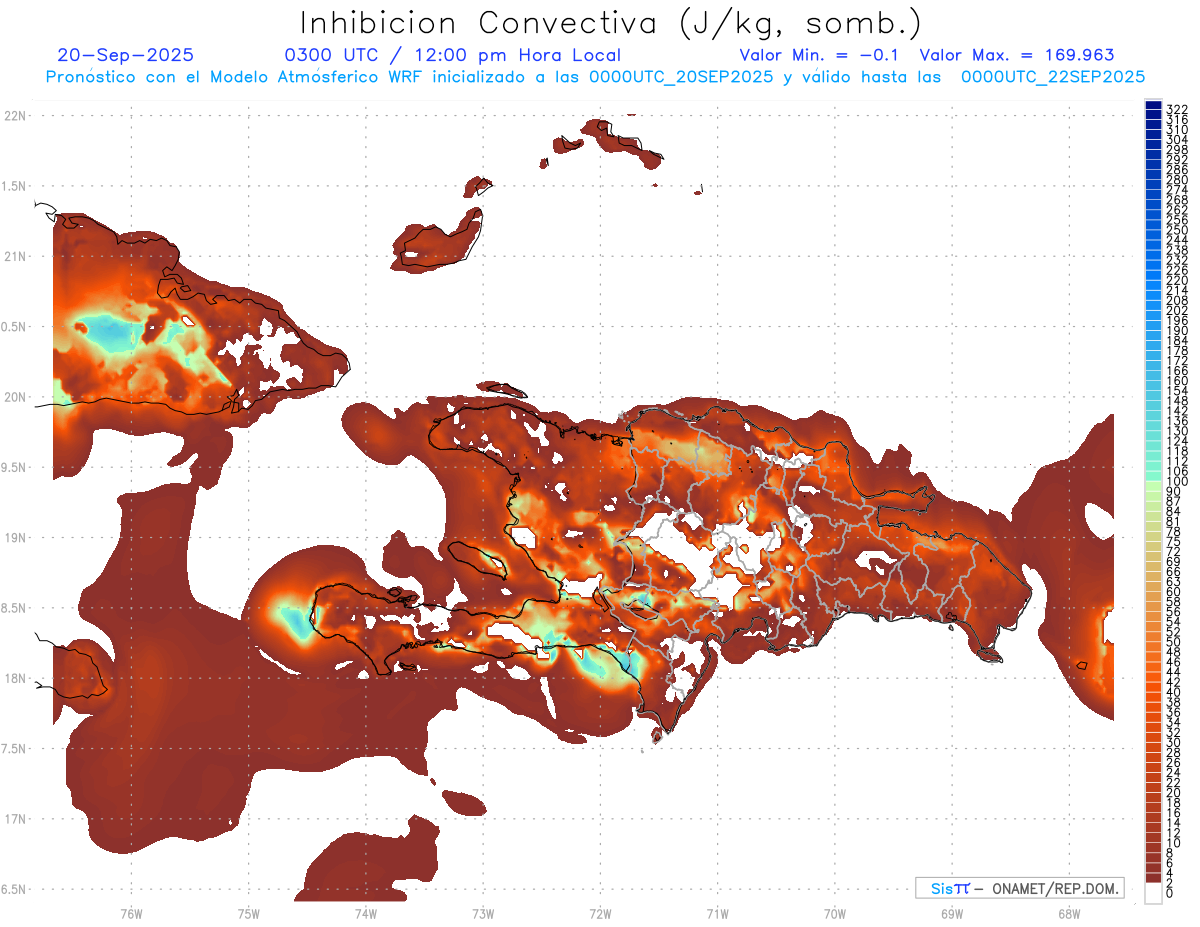Viewport: 1200px width, 927px height.
Task: Select the latitude label '22N'
Action: 15,115
